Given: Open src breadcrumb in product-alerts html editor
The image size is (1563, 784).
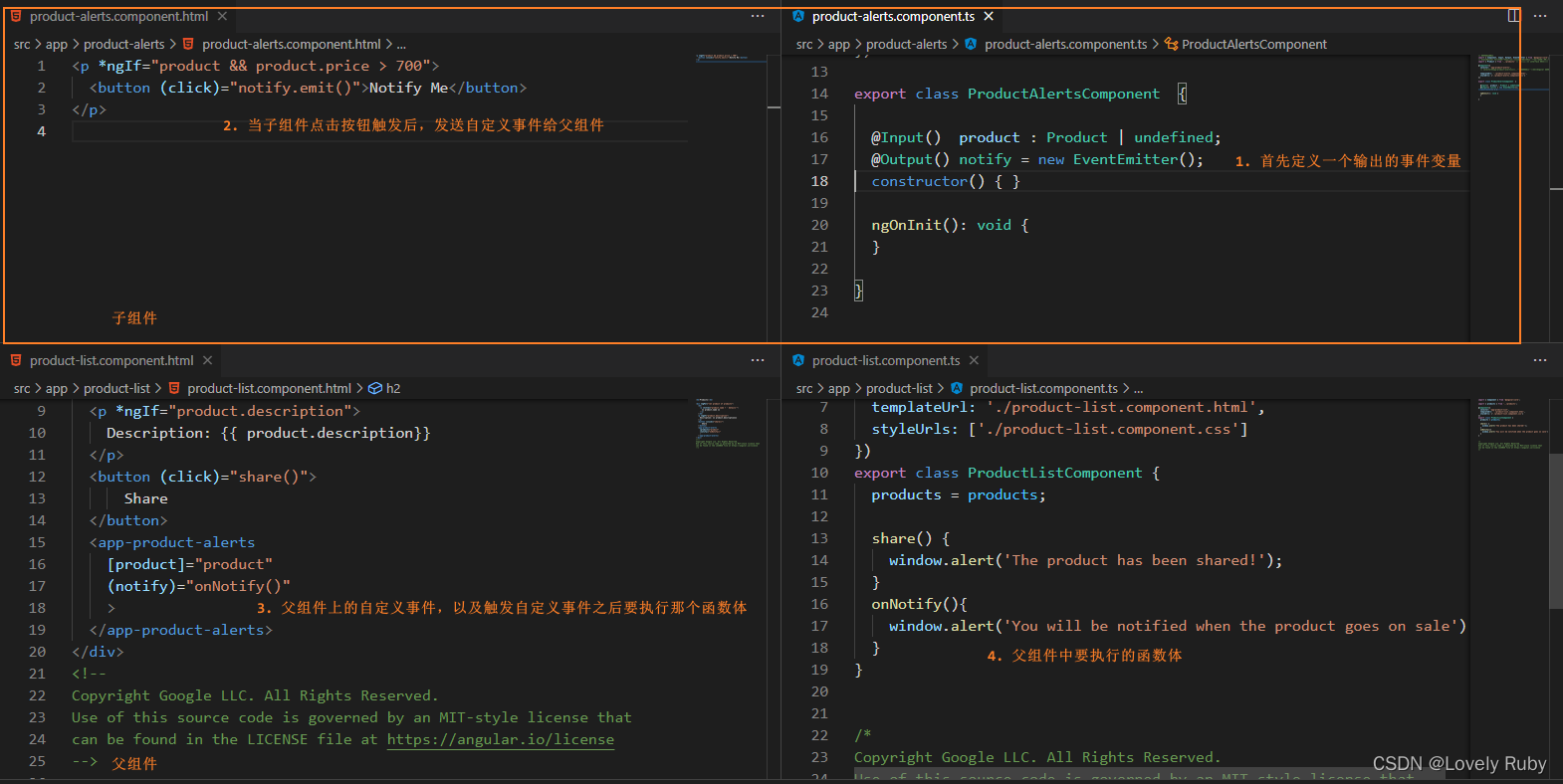Looking at the screenshot, I should point(22,44).
